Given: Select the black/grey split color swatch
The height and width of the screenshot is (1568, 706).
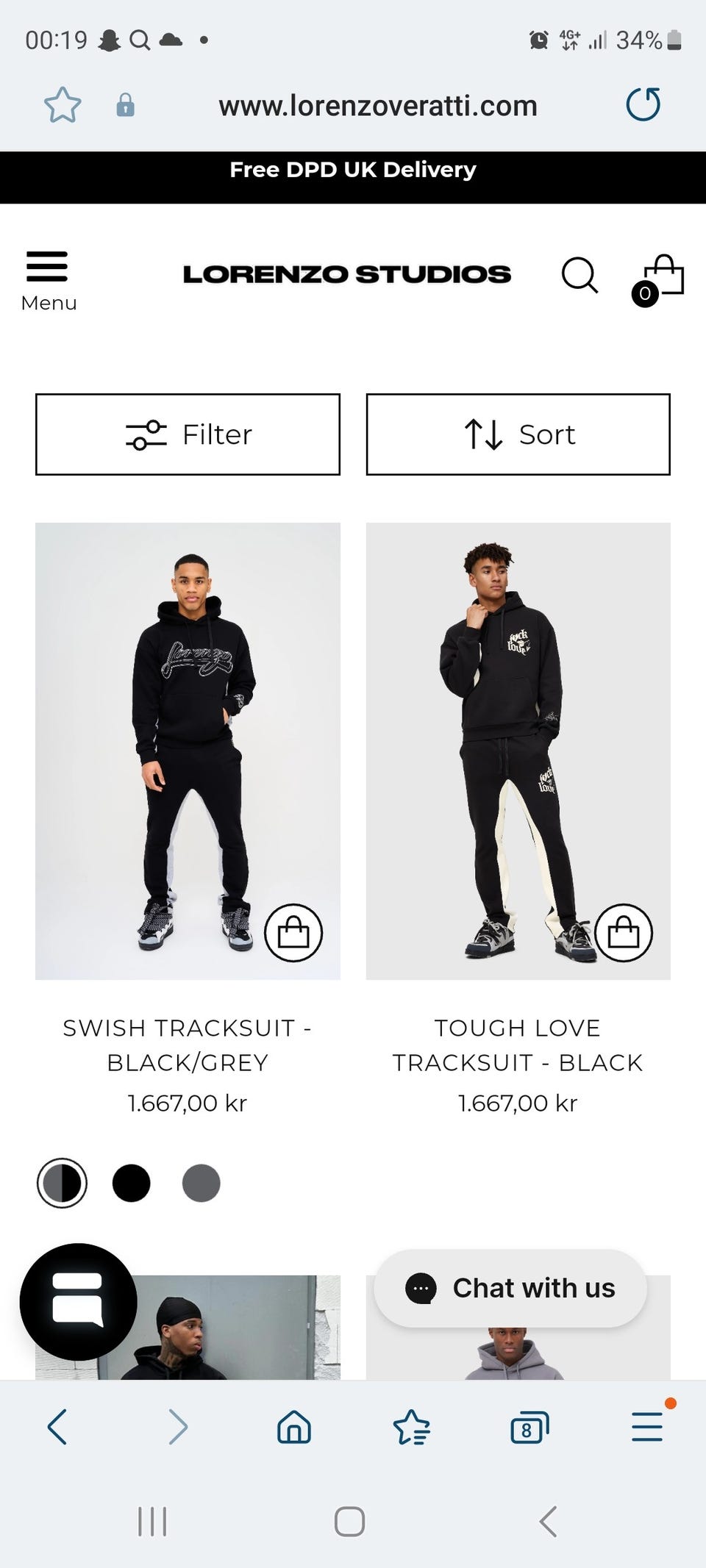Looking at the screenshot, I should [62, 1184].
